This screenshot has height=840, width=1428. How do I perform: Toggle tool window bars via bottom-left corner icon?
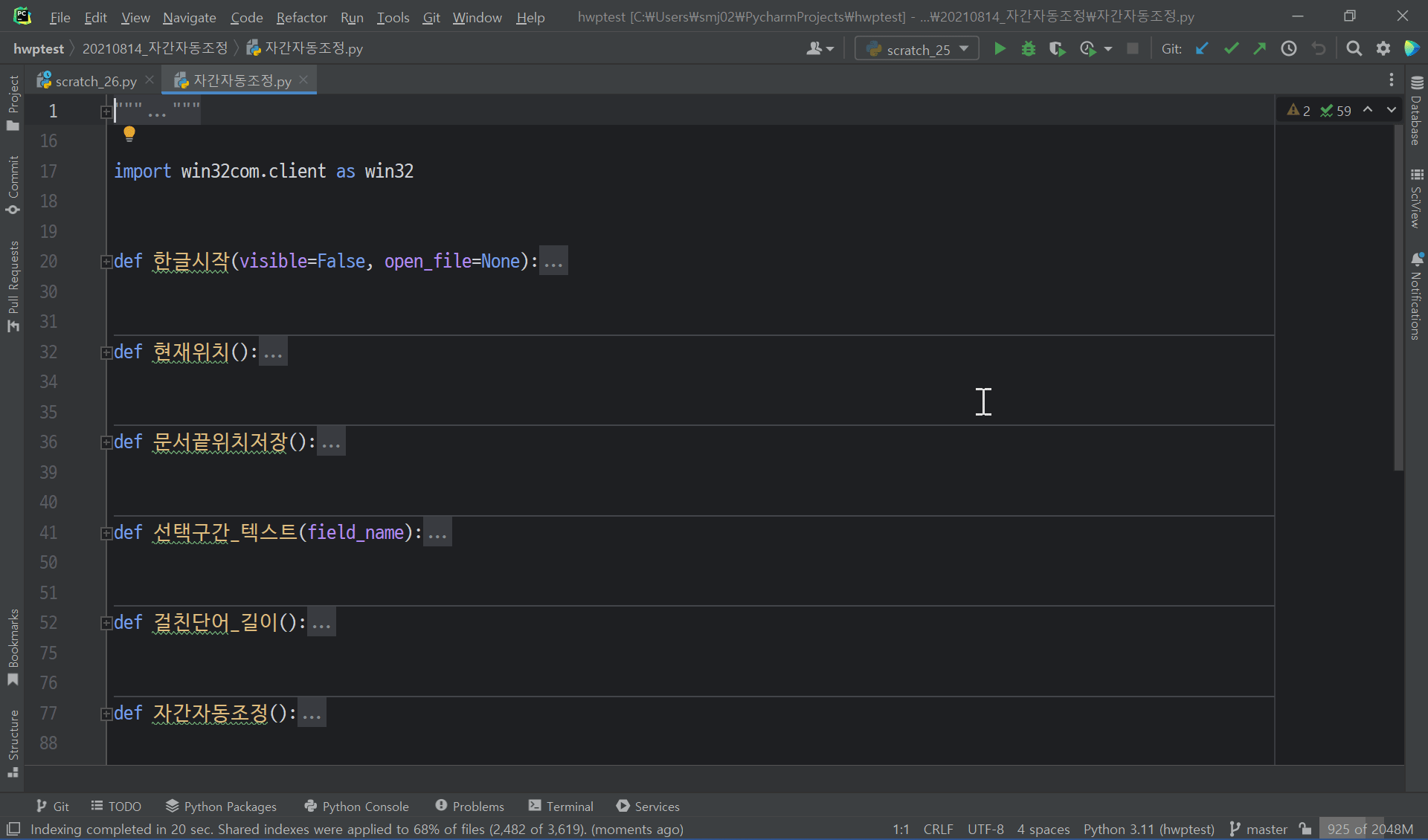click(x=13, y=829)
